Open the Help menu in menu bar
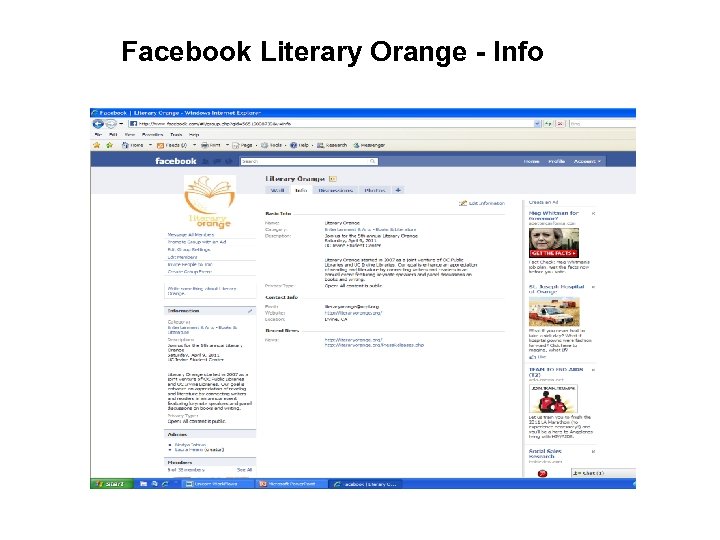720x540 pixels. click(194, 135)
